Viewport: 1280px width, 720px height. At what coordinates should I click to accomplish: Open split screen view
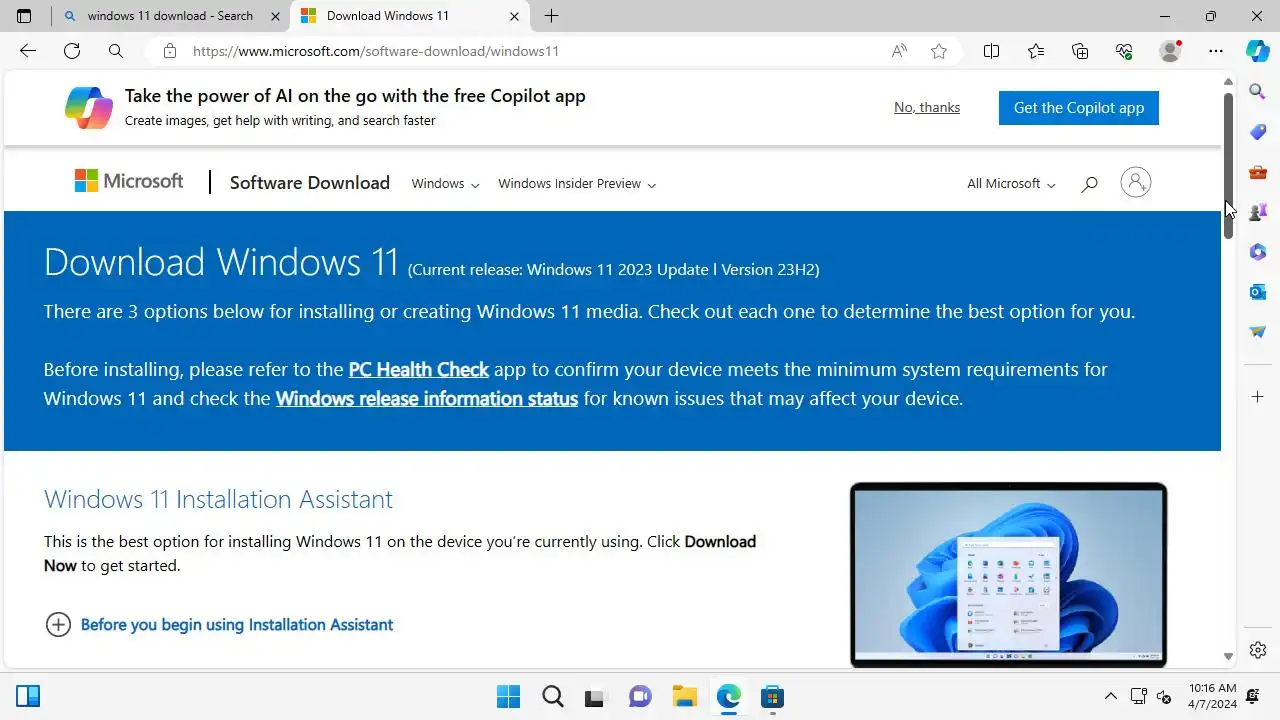pos(991,51)
